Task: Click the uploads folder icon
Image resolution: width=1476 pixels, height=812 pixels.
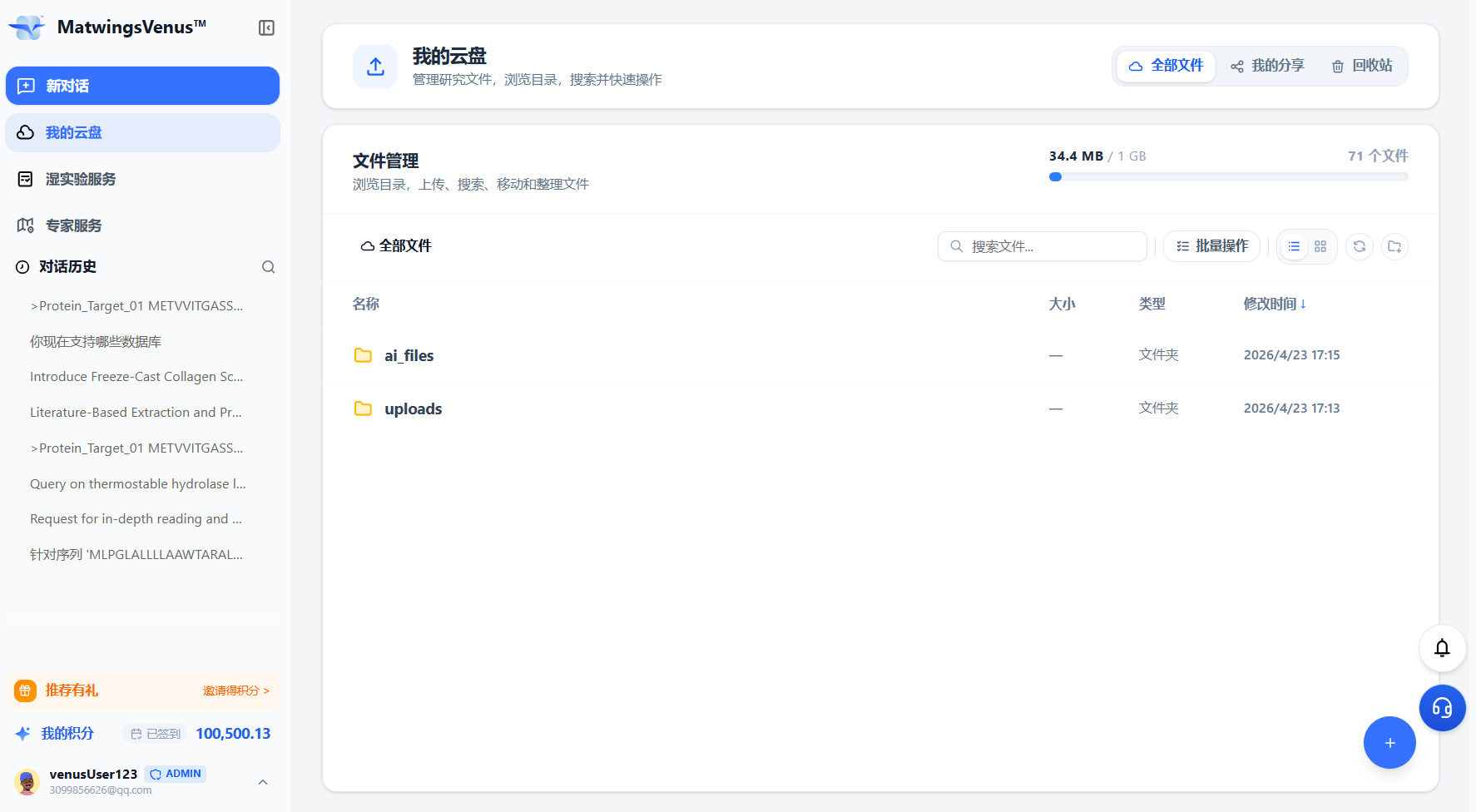Action: (363, 408)
